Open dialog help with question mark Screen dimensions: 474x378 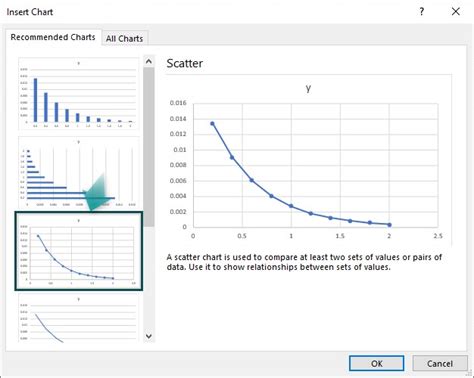[422, 12]
